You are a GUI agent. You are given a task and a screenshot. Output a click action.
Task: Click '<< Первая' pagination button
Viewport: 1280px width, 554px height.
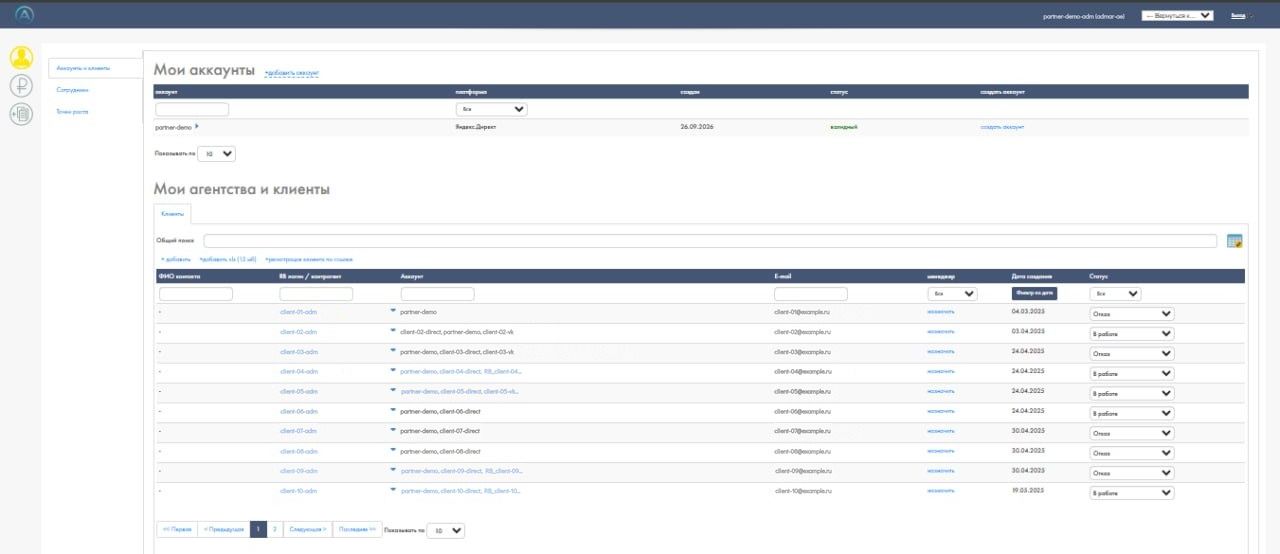176,530
